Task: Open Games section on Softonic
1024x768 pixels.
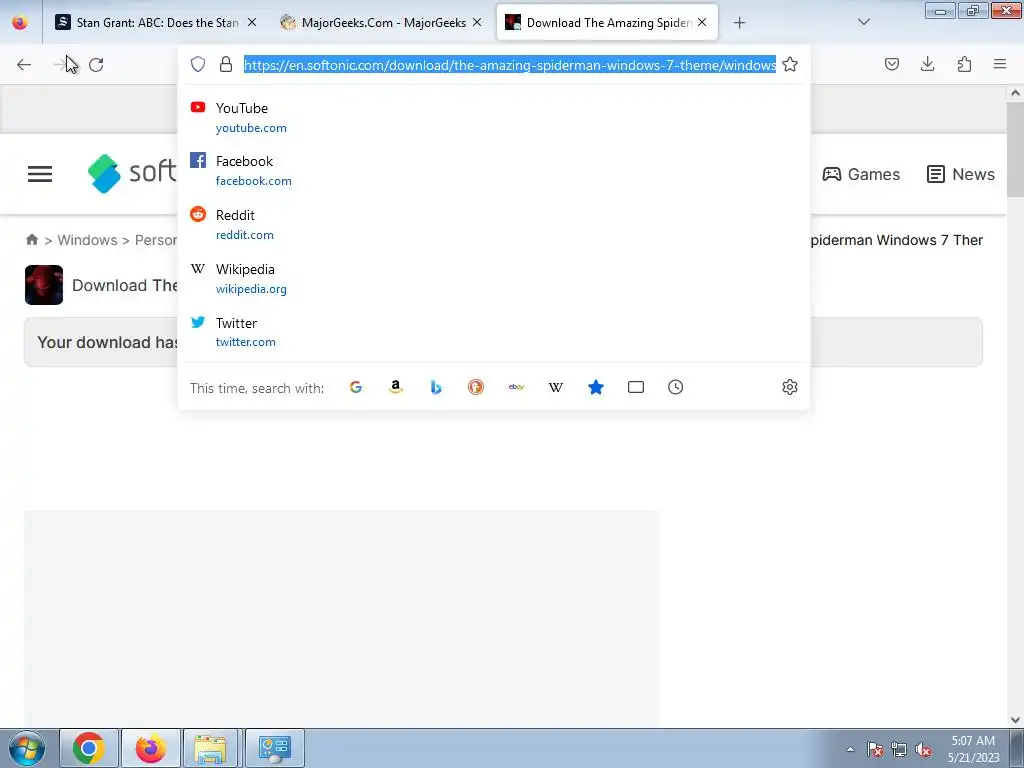Action: pyautogui.click(x=861, y=174)
